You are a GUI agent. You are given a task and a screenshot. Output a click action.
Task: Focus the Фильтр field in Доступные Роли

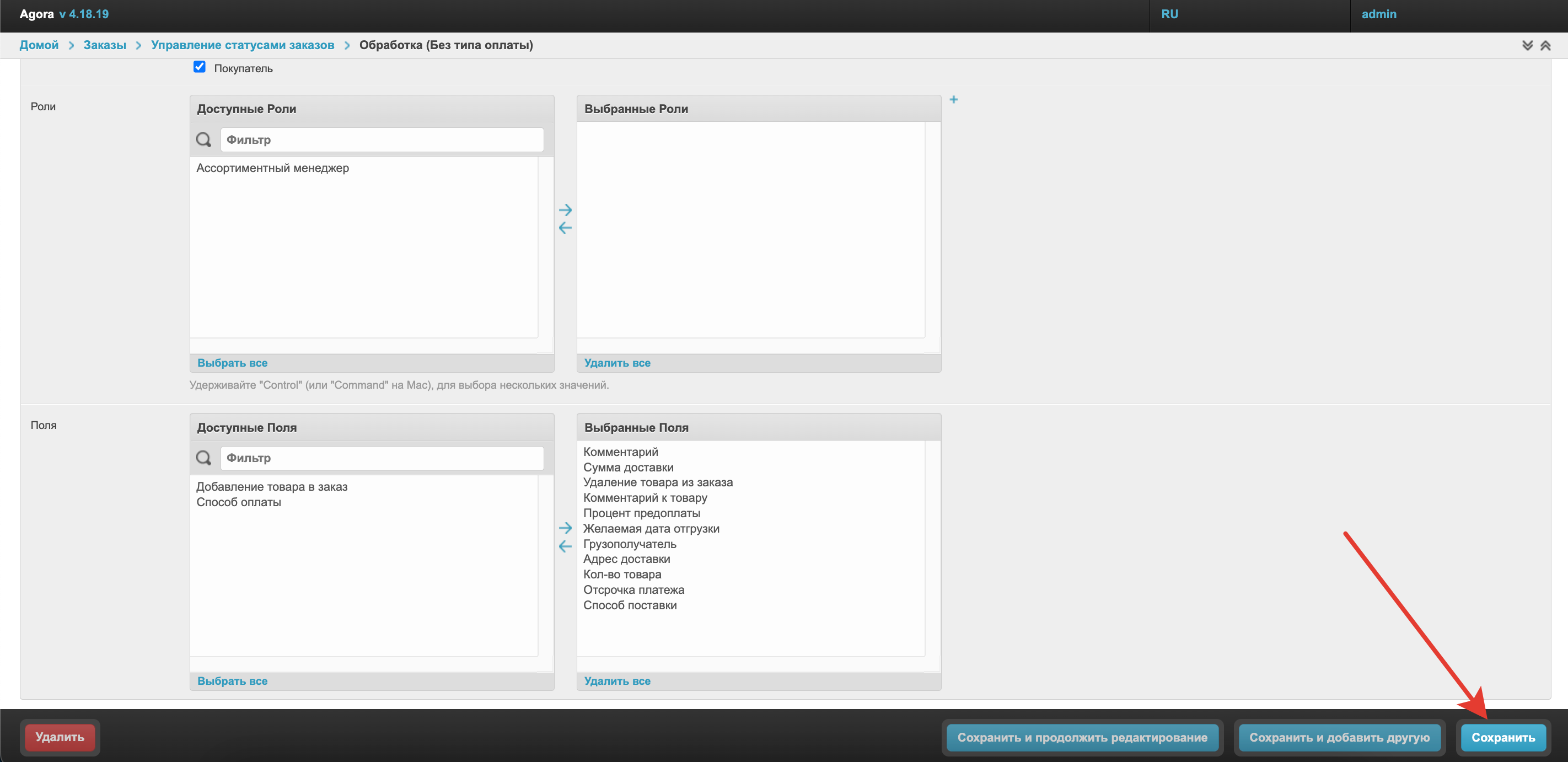[382, 140]
